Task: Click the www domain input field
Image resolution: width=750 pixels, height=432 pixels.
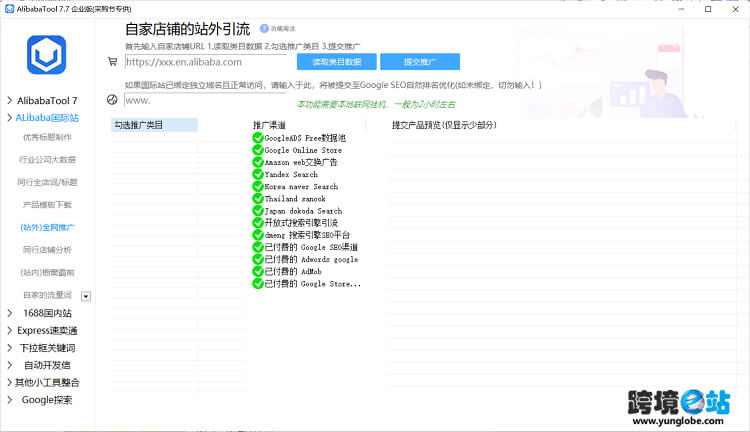Action: [x=205, y=100]
